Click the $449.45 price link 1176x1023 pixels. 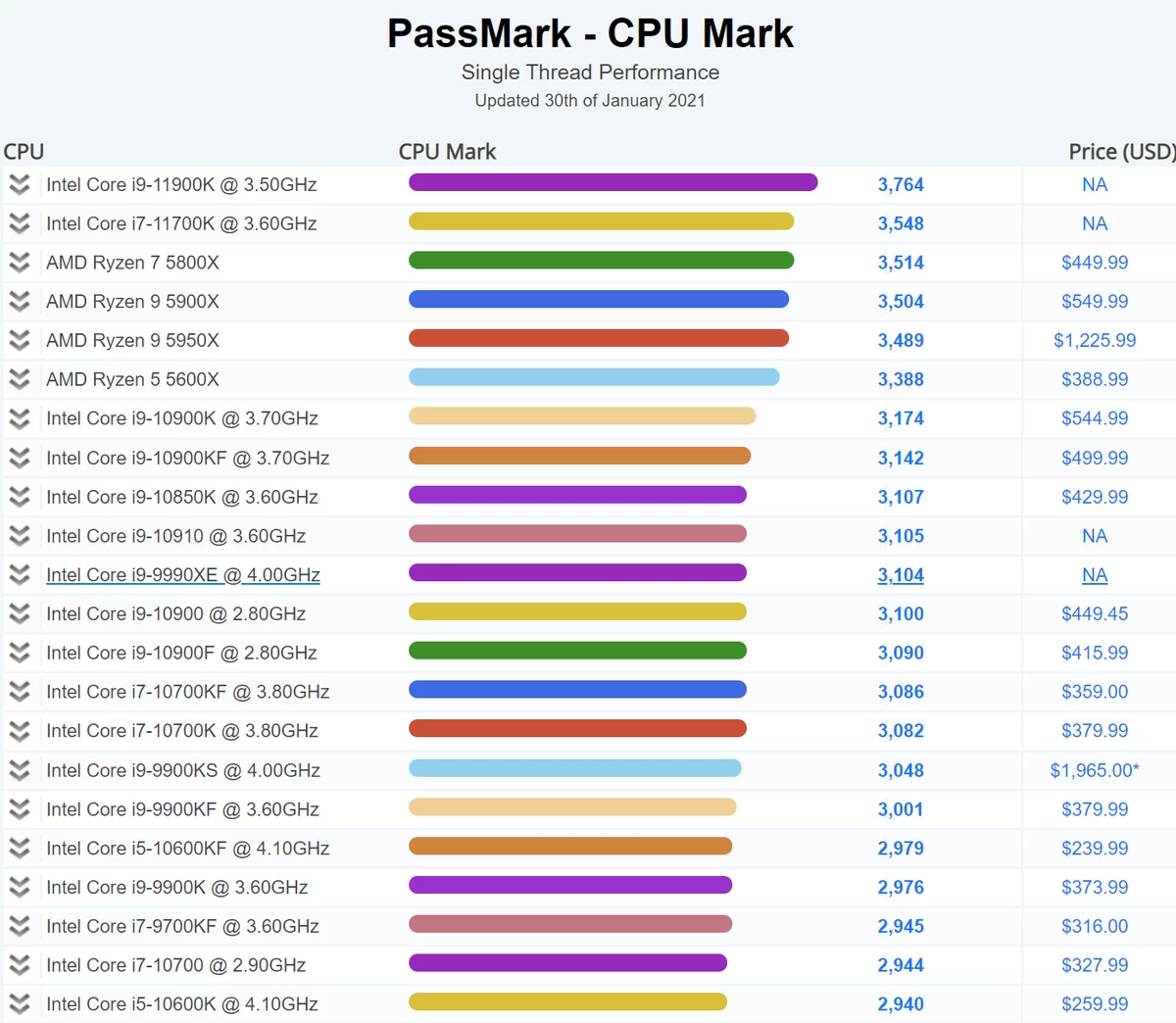[1095, 613]
